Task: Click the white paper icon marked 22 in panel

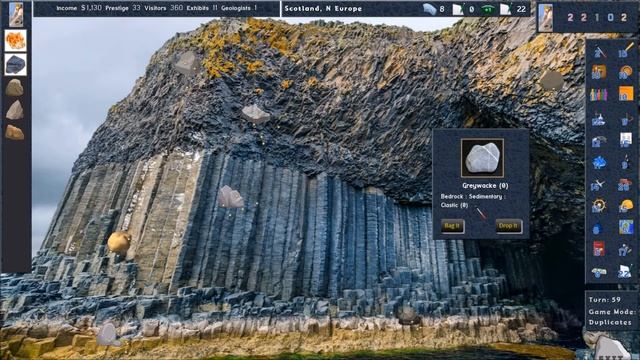Action: (625, 271)
